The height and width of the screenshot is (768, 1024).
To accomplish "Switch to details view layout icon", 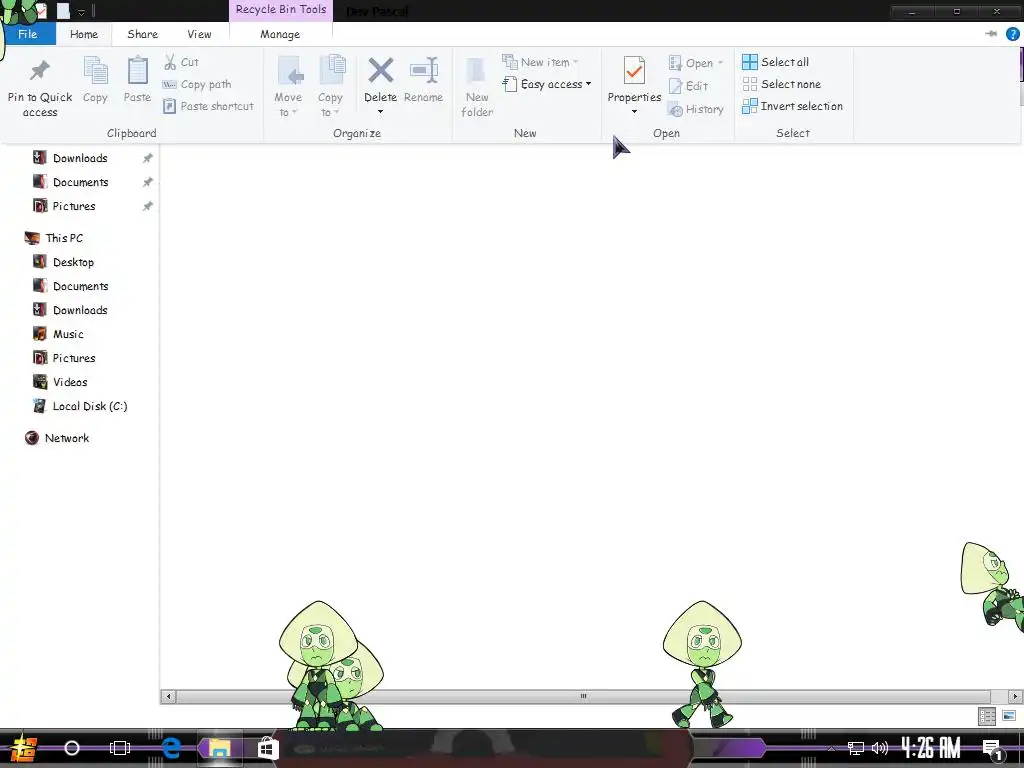I will [x=987, y=716].
